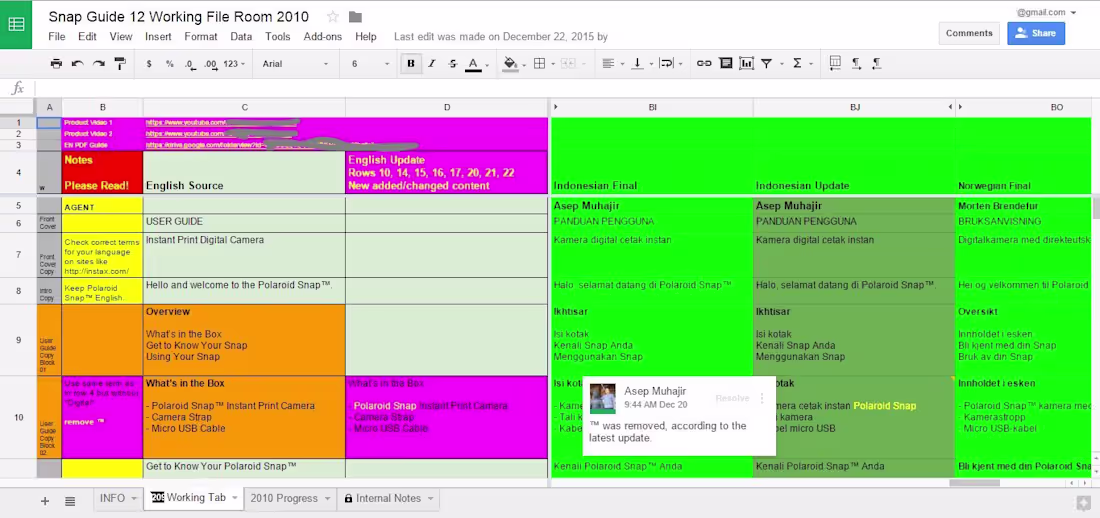
Task: Star this spreadsheet
Action: [x=333, y=16]
